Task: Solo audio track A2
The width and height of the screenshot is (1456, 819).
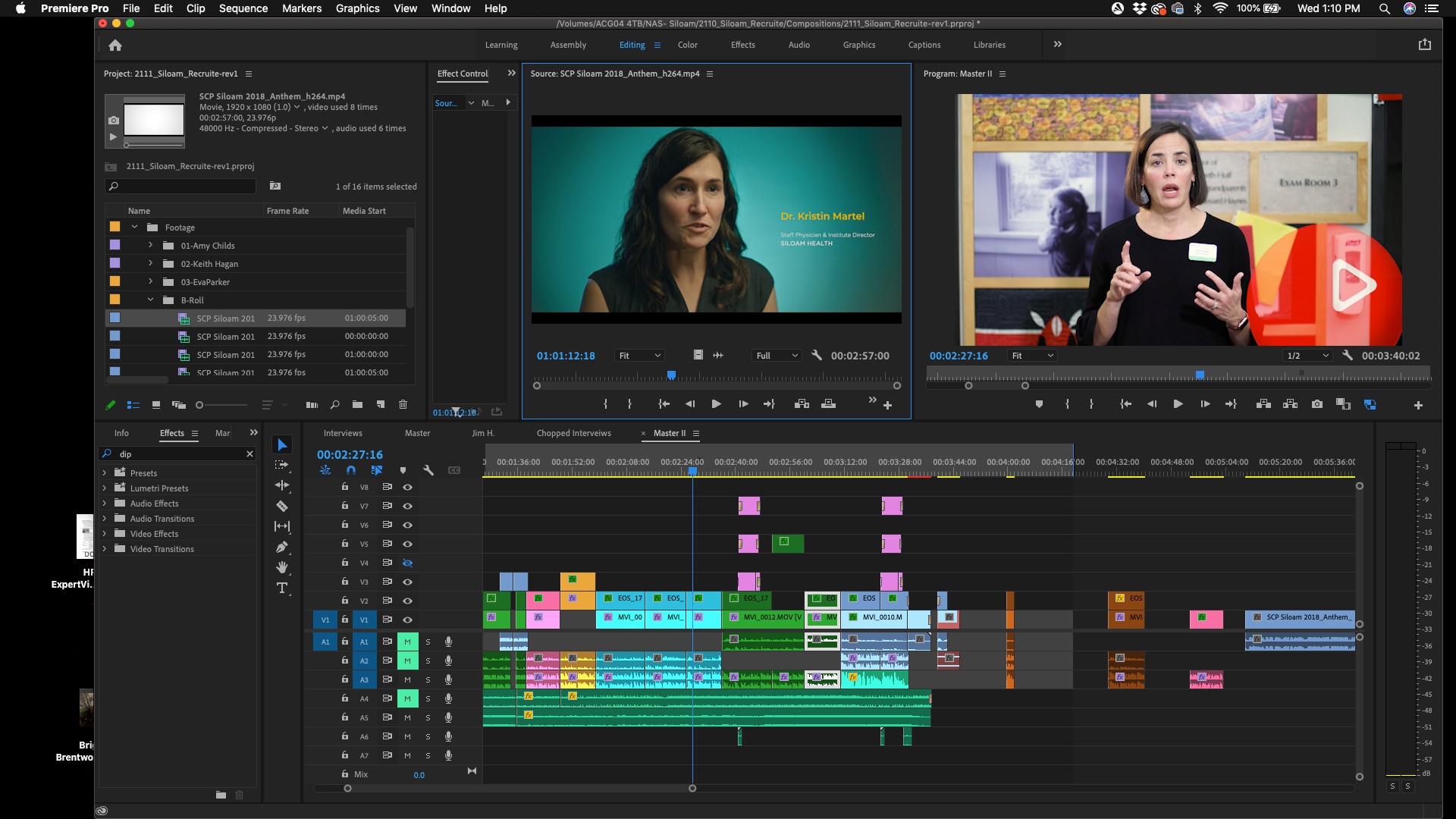Action: coord(428,661)
